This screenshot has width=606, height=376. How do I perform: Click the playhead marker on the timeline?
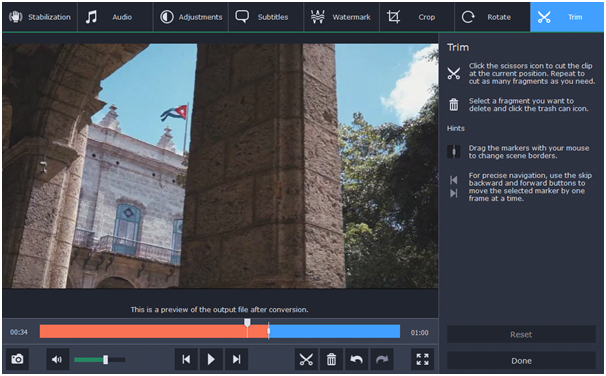pyautogui.click(x=247, y=323)
